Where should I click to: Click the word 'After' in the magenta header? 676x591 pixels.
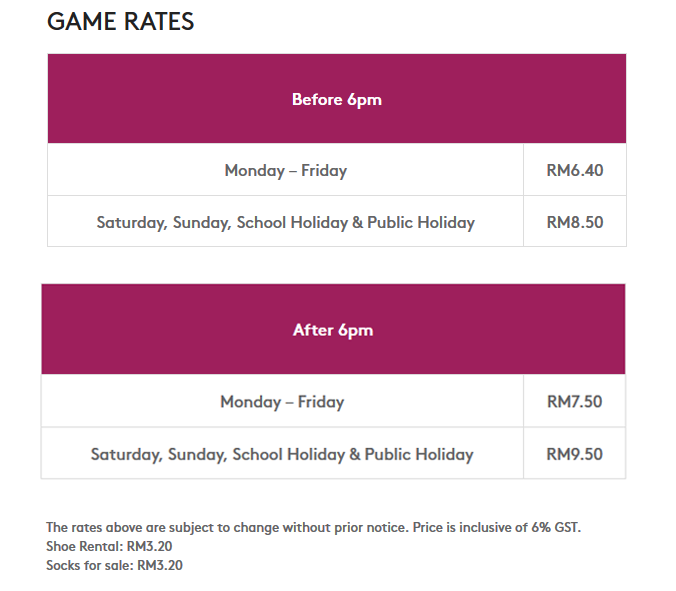pyautogui.click(x=313, y=330)
